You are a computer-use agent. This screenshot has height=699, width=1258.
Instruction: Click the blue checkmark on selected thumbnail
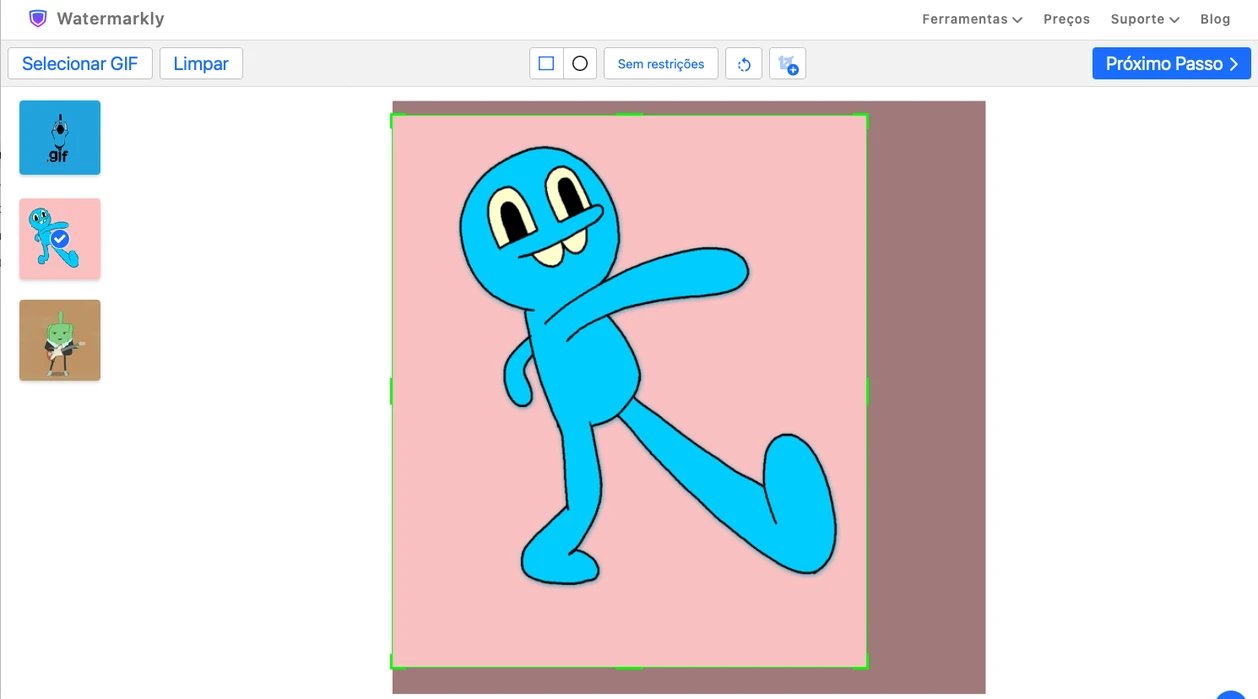(x=60, y=239)
